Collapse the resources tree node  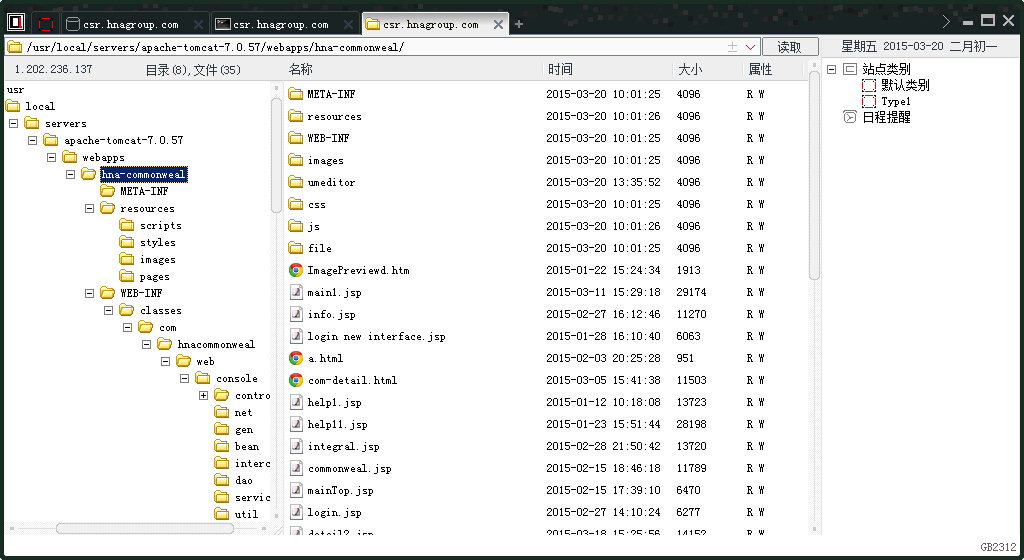[89, 208]
